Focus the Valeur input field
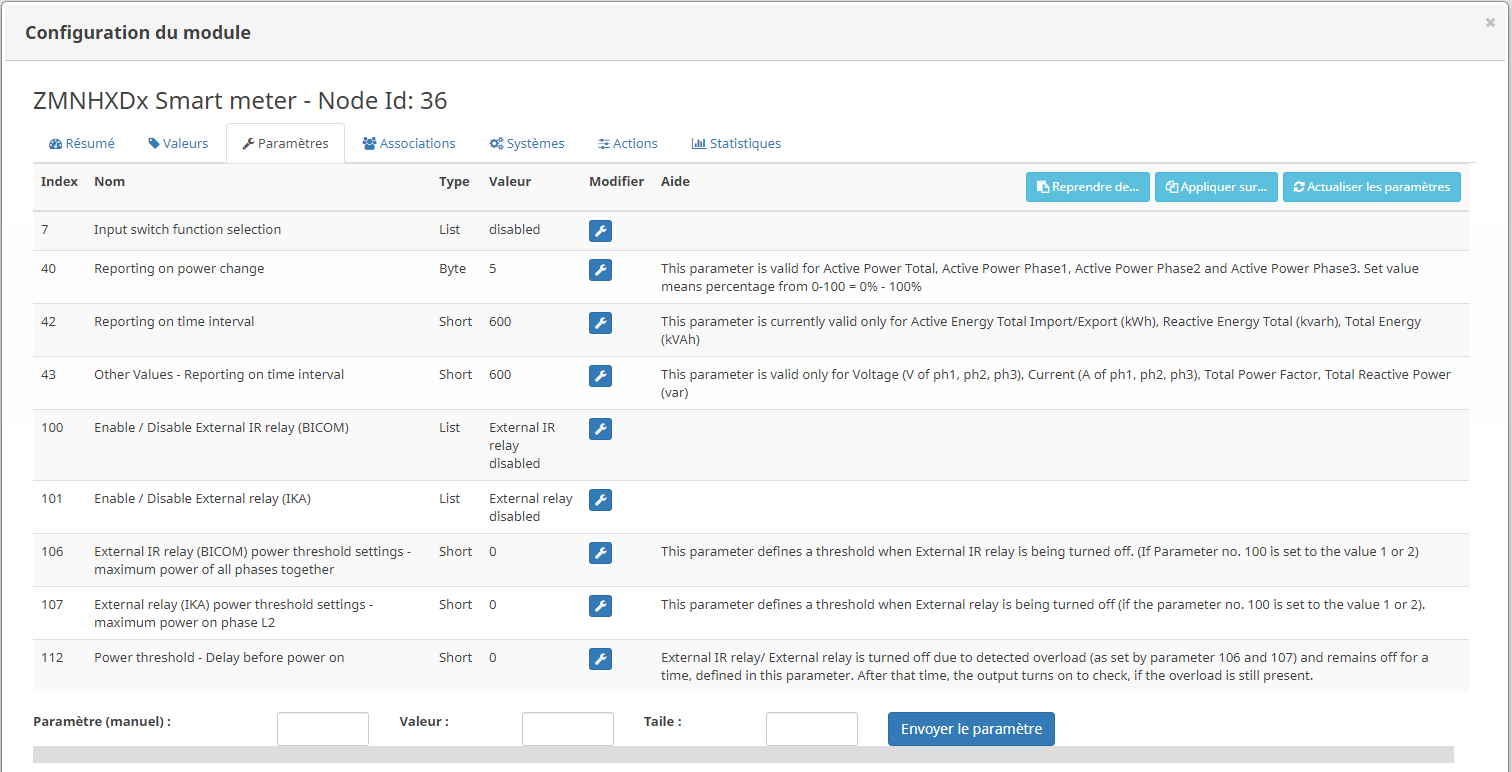Viewport: 1512px width, 772px height. (568, 729)
